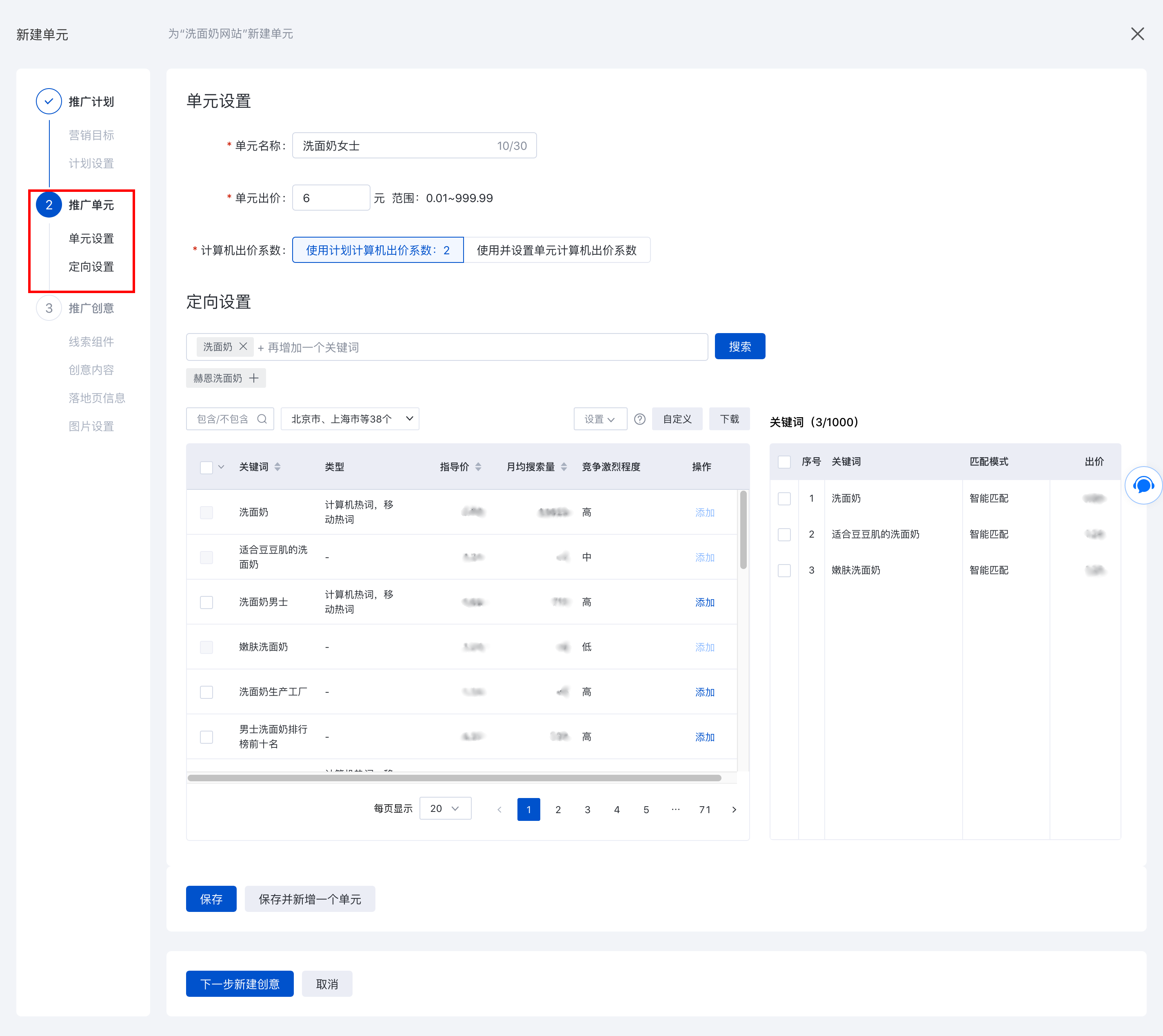Click the 自定义 button
This screenshot has width=1163, height=1036.
[x=677, y=419]
